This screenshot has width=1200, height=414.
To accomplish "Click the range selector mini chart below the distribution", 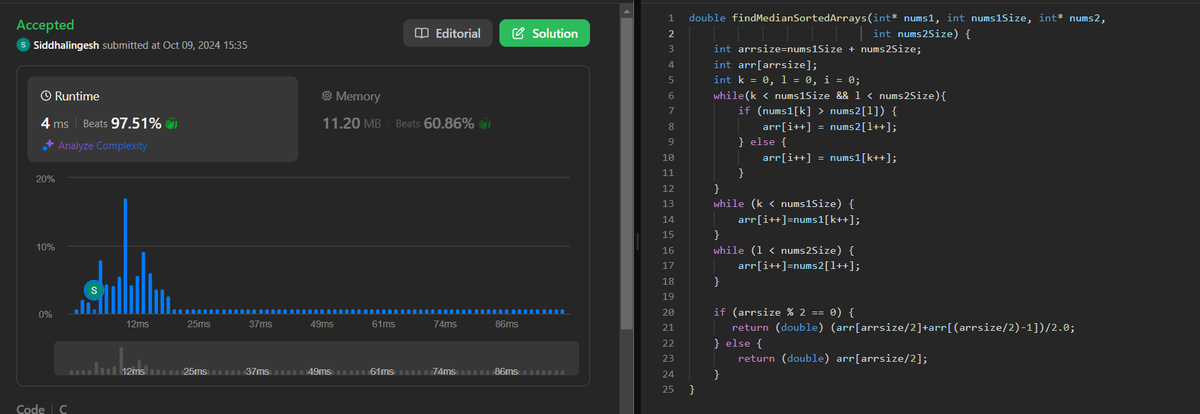I will coord(317,359).
